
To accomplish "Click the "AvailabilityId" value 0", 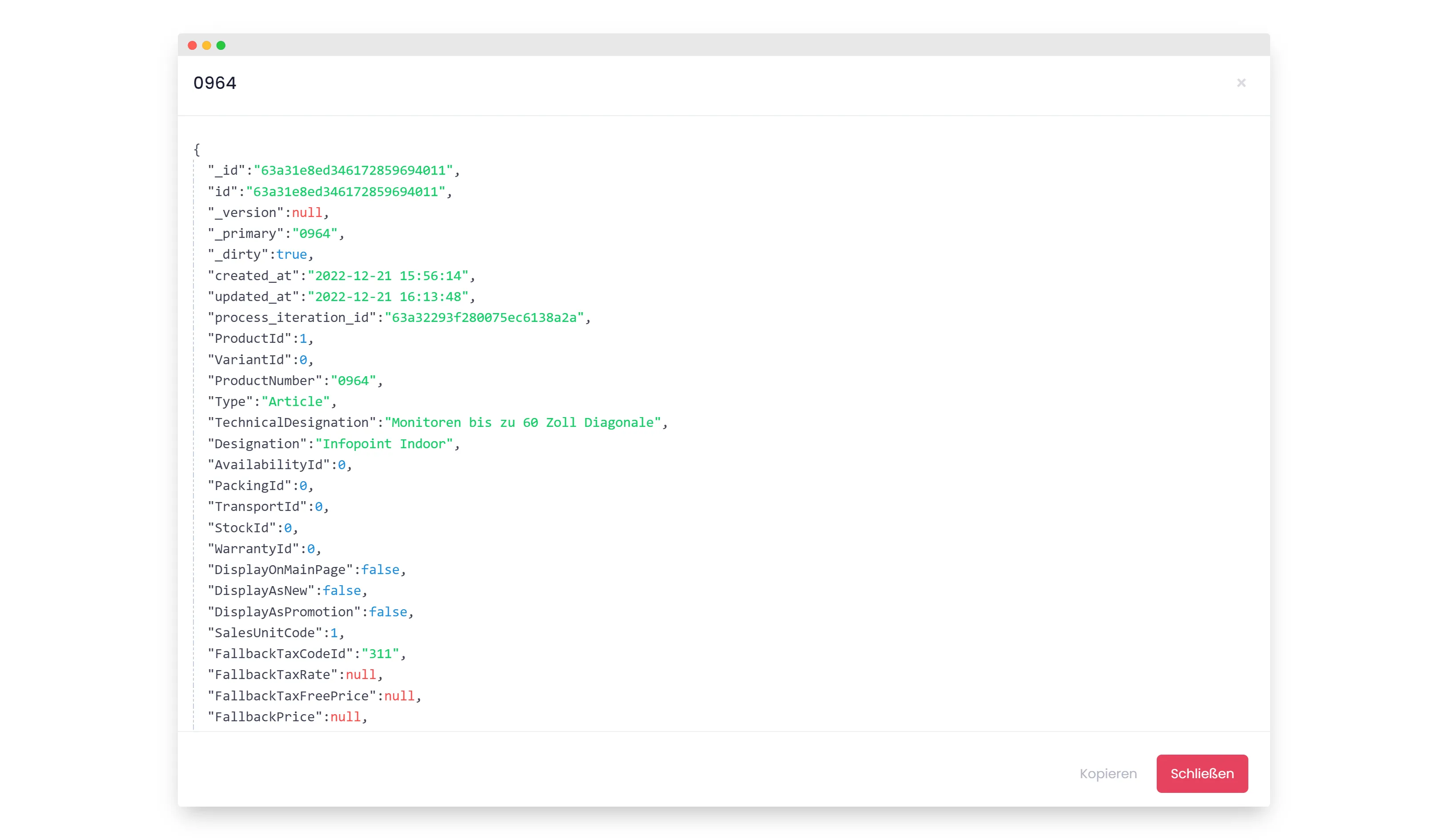I will click(342, 465).
